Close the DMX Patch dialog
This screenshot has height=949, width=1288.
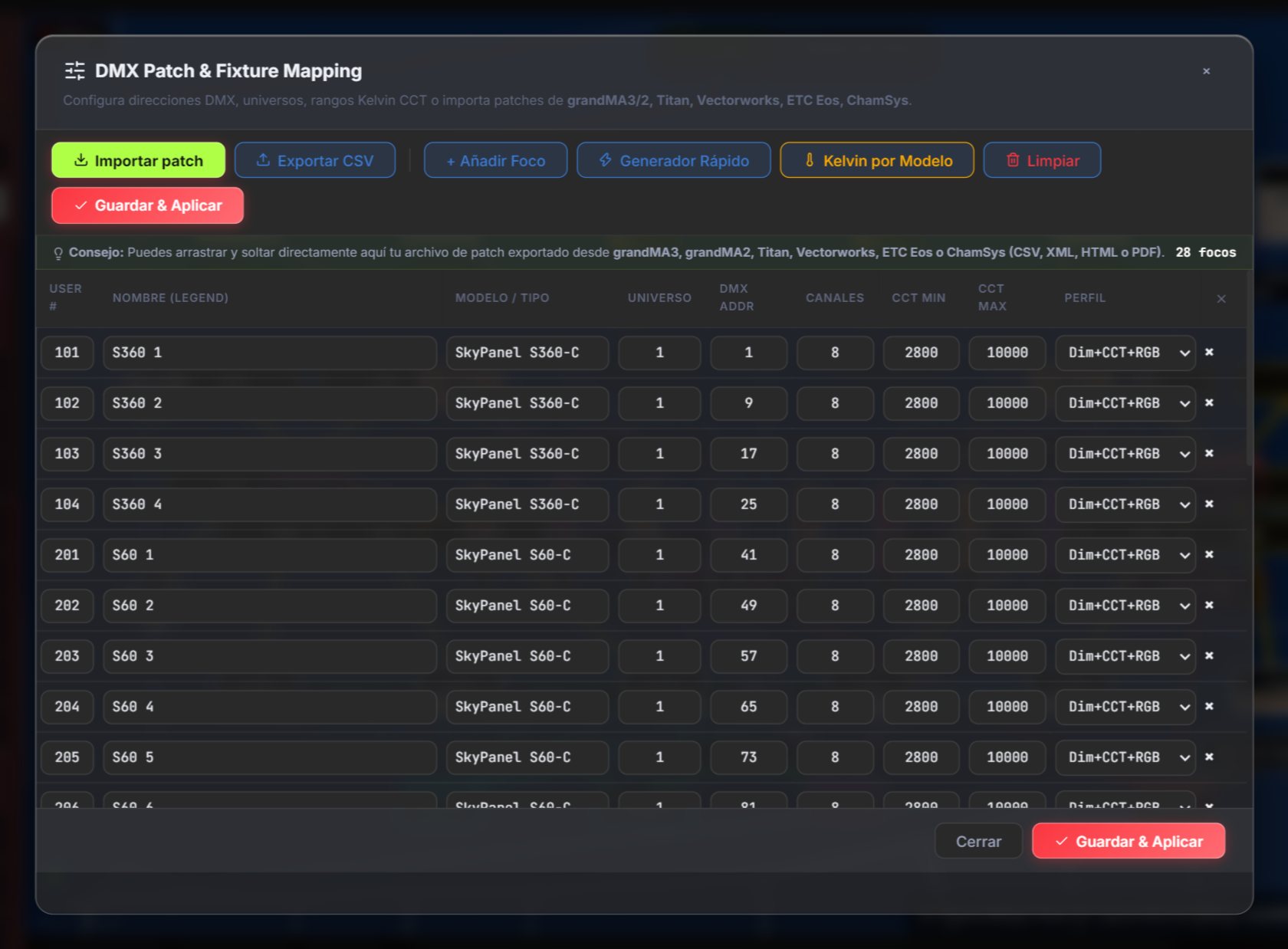tap(1206, 71)
